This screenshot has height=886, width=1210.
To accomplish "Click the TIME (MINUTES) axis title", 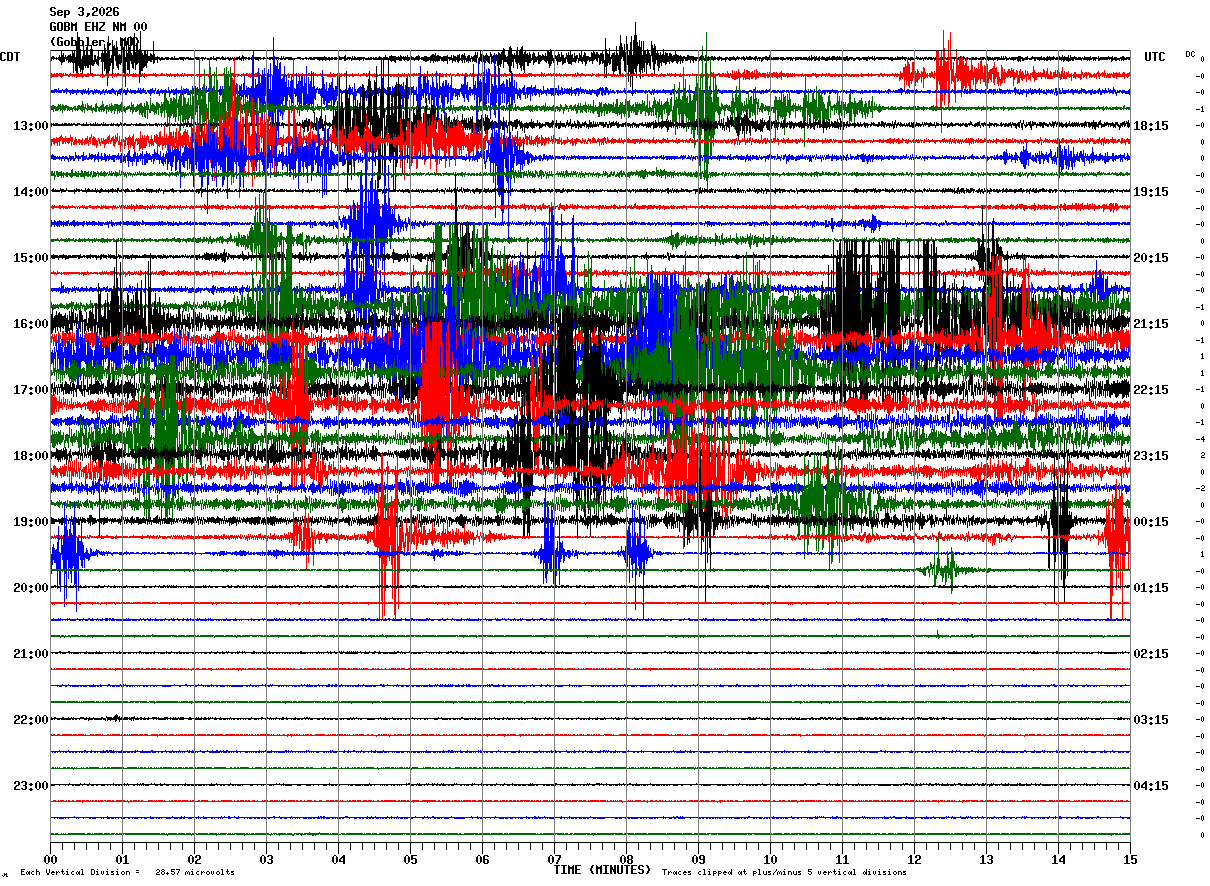I will click(602, 870).
